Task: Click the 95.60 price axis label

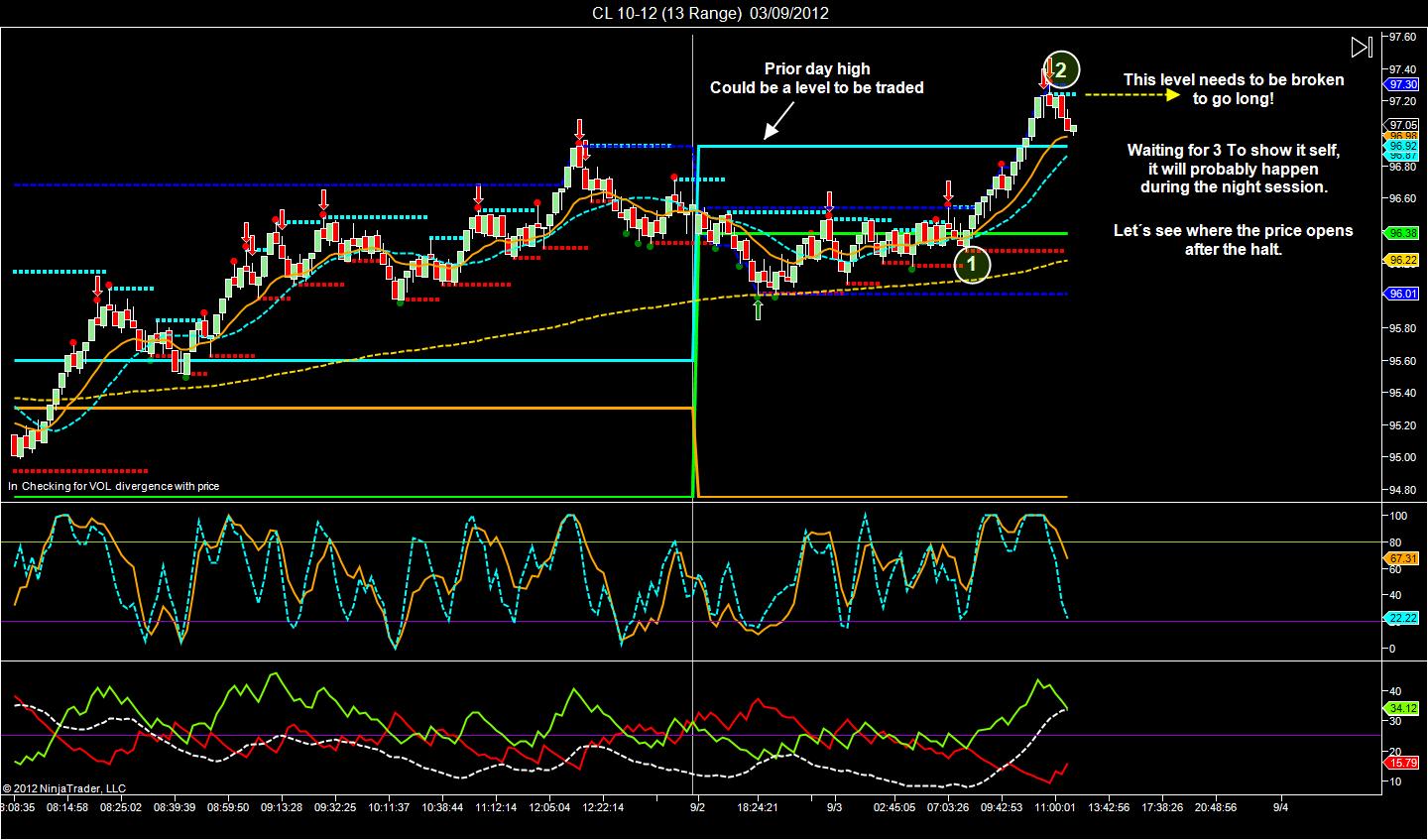Action: (1403, 361)
